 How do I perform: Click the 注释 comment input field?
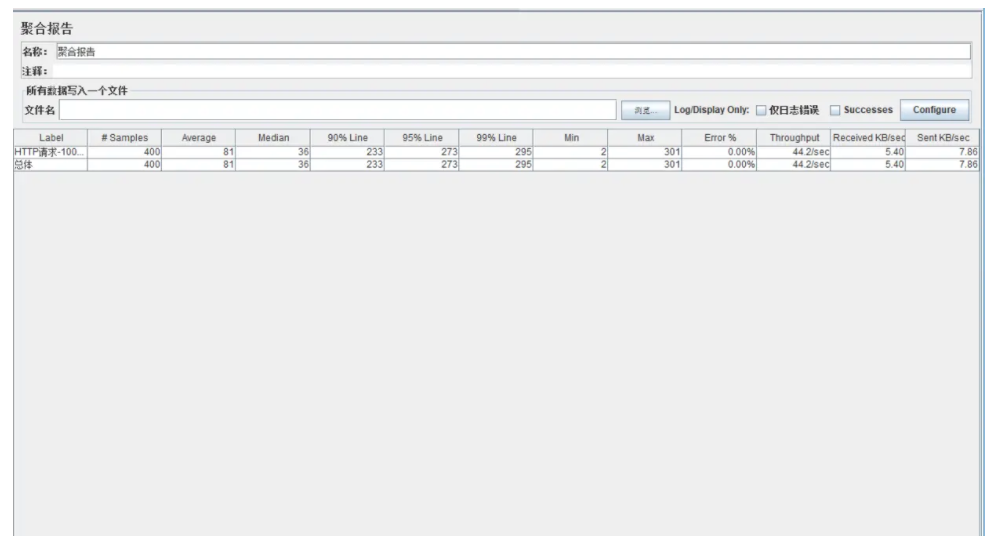point(511,71)
